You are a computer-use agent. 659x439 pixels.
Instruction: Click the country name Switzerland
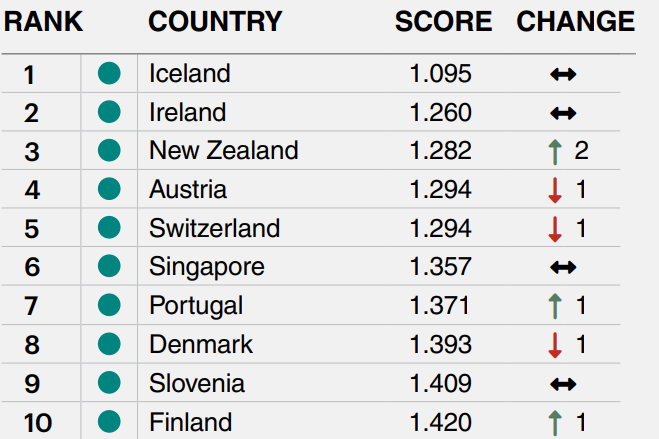[214, 228]
